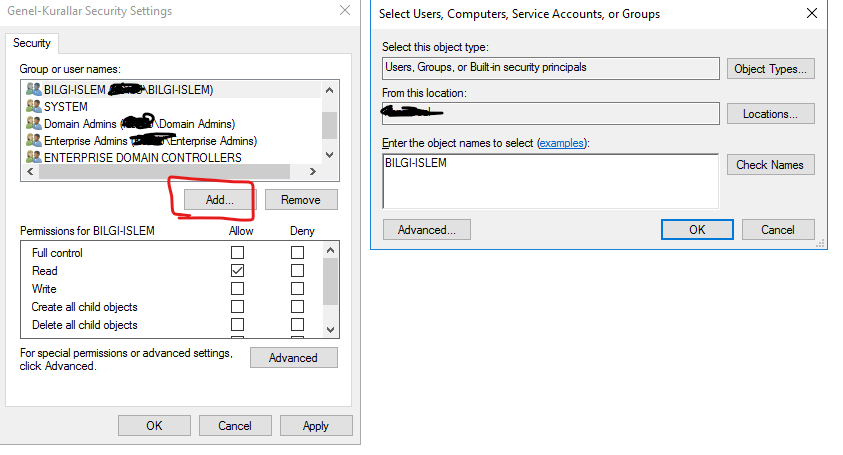
Task: Click the BILGI-ISLEM group icon
Action: (33, 89)
